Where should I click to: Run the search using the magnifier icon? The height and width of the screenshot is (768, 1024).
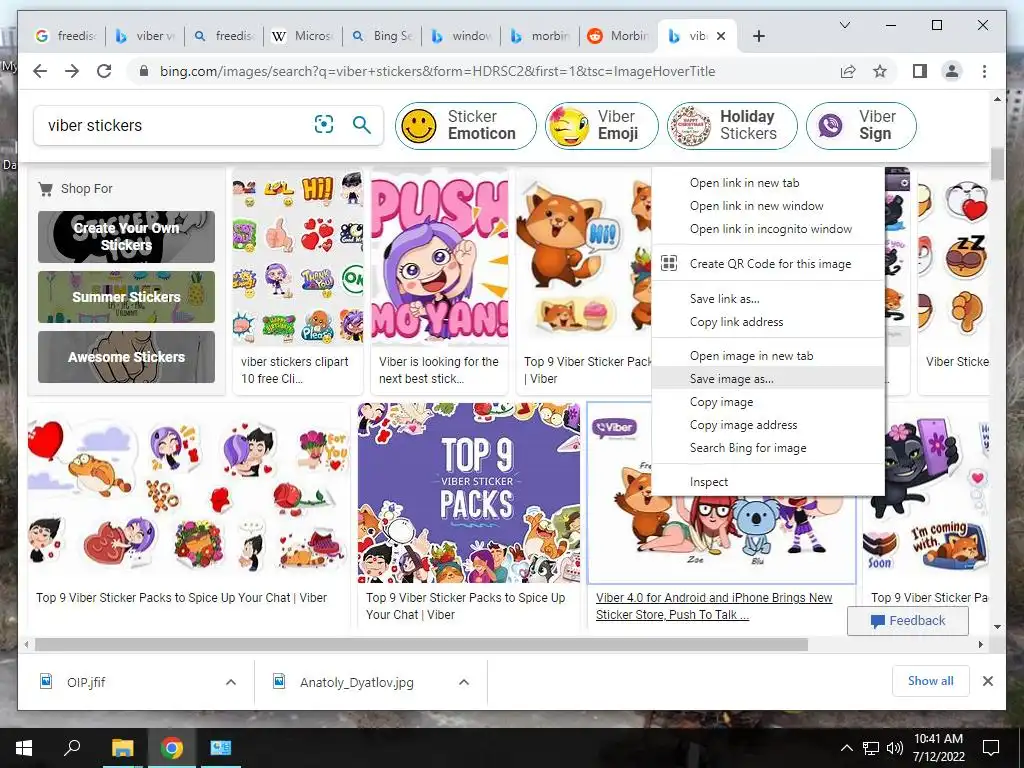362,124
